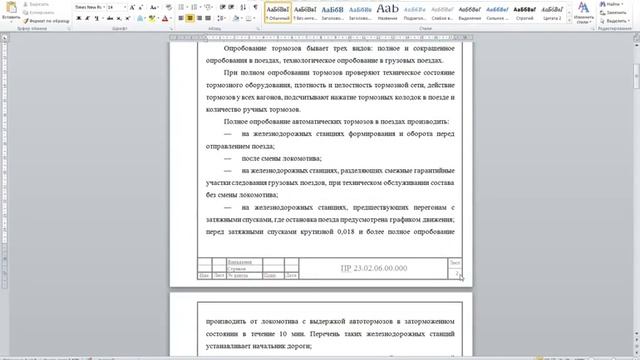
Task: Toggle superscript formatting
Action: pos(128,18)
